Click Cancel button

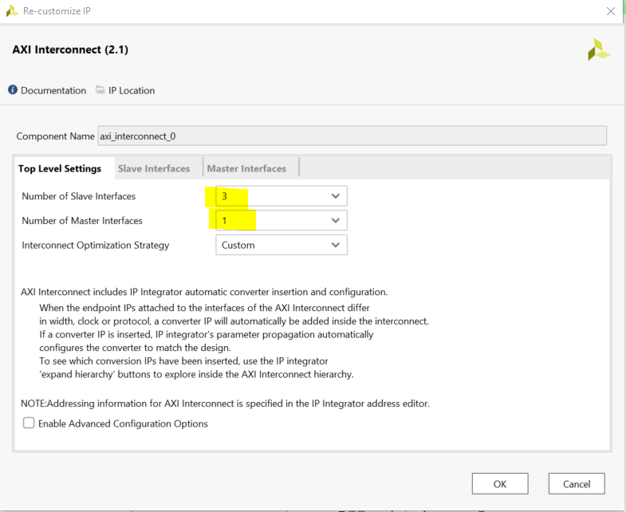pyautogui.click(x=576, y=484)
